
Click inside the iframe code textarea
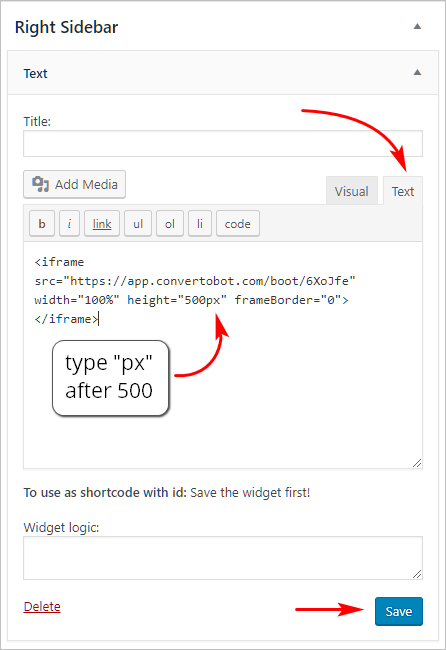point(223,355)
